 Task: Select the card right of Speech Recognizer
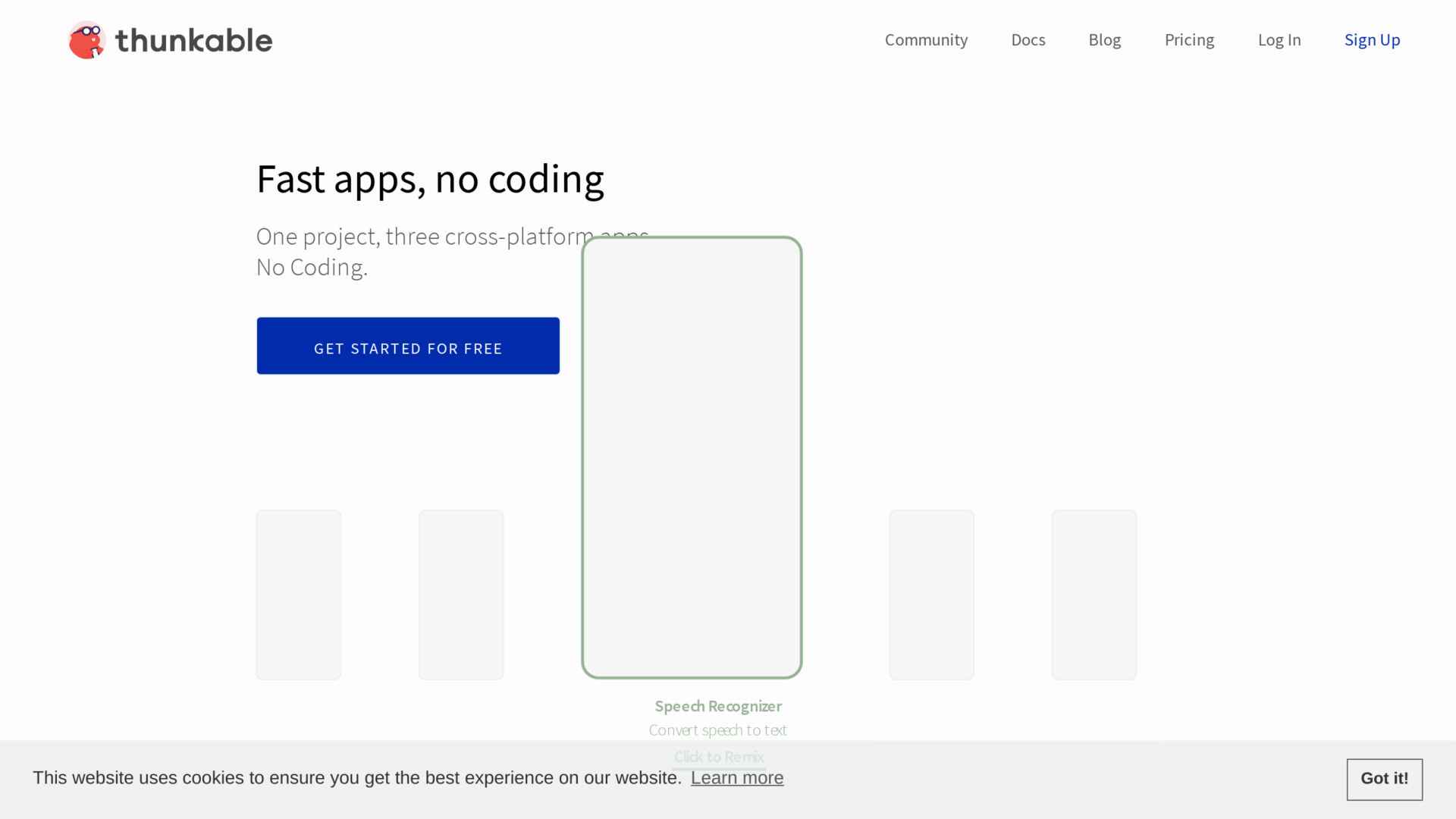(x=931, y=595)
